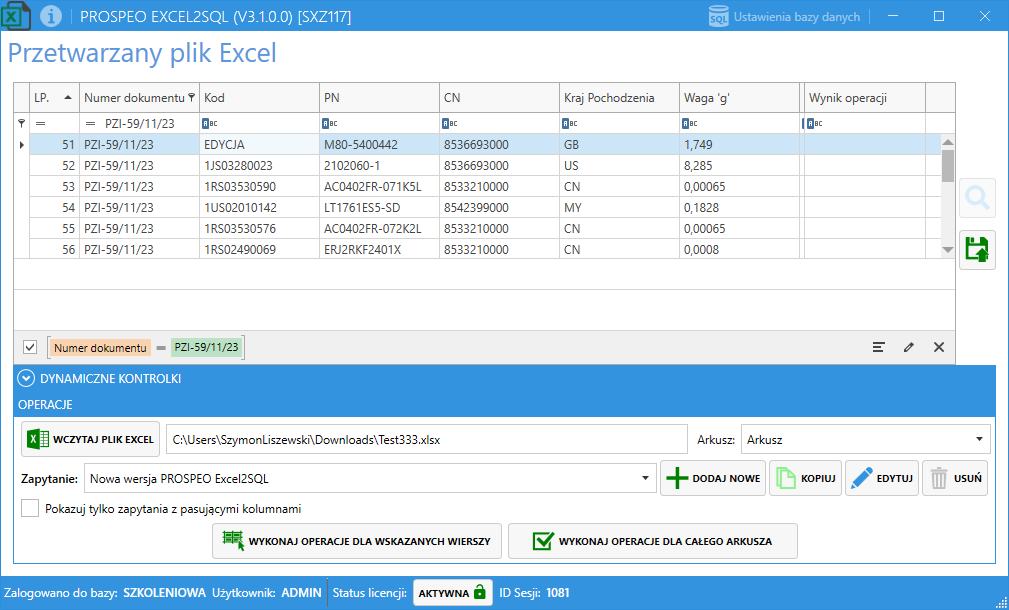Click DODAJ NOWE button
The height and width of the screenshot is (610, 1009).
pyautogui.click(x=713, y=478)
